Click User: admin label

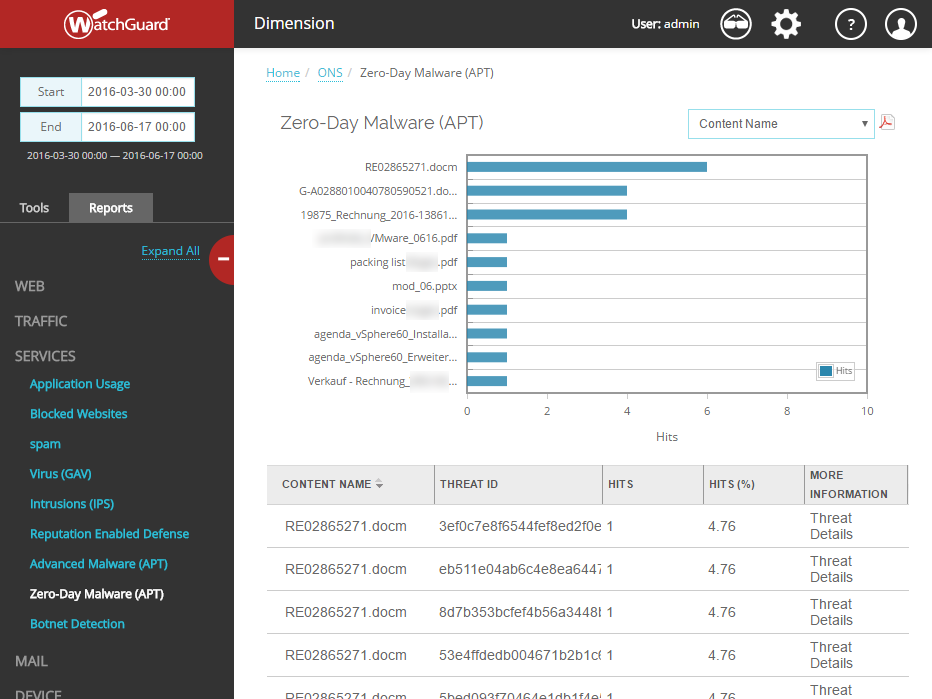coord(665,24)
